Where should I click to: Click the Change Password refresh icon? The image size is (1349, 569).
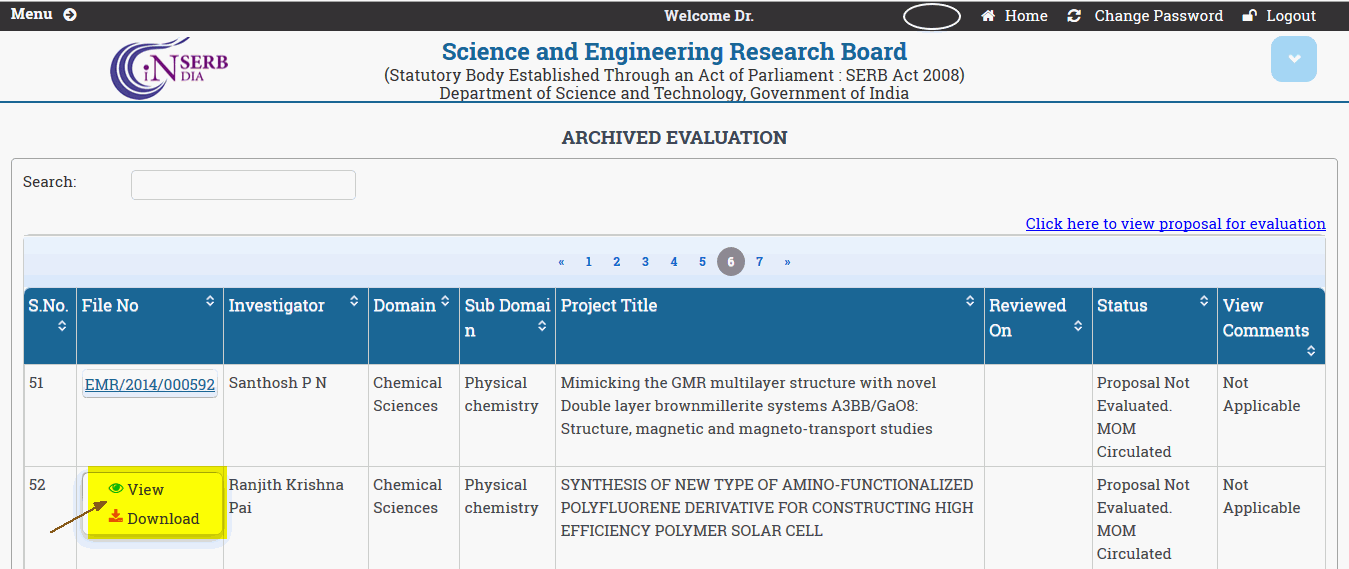click(x=1074, y=16)
